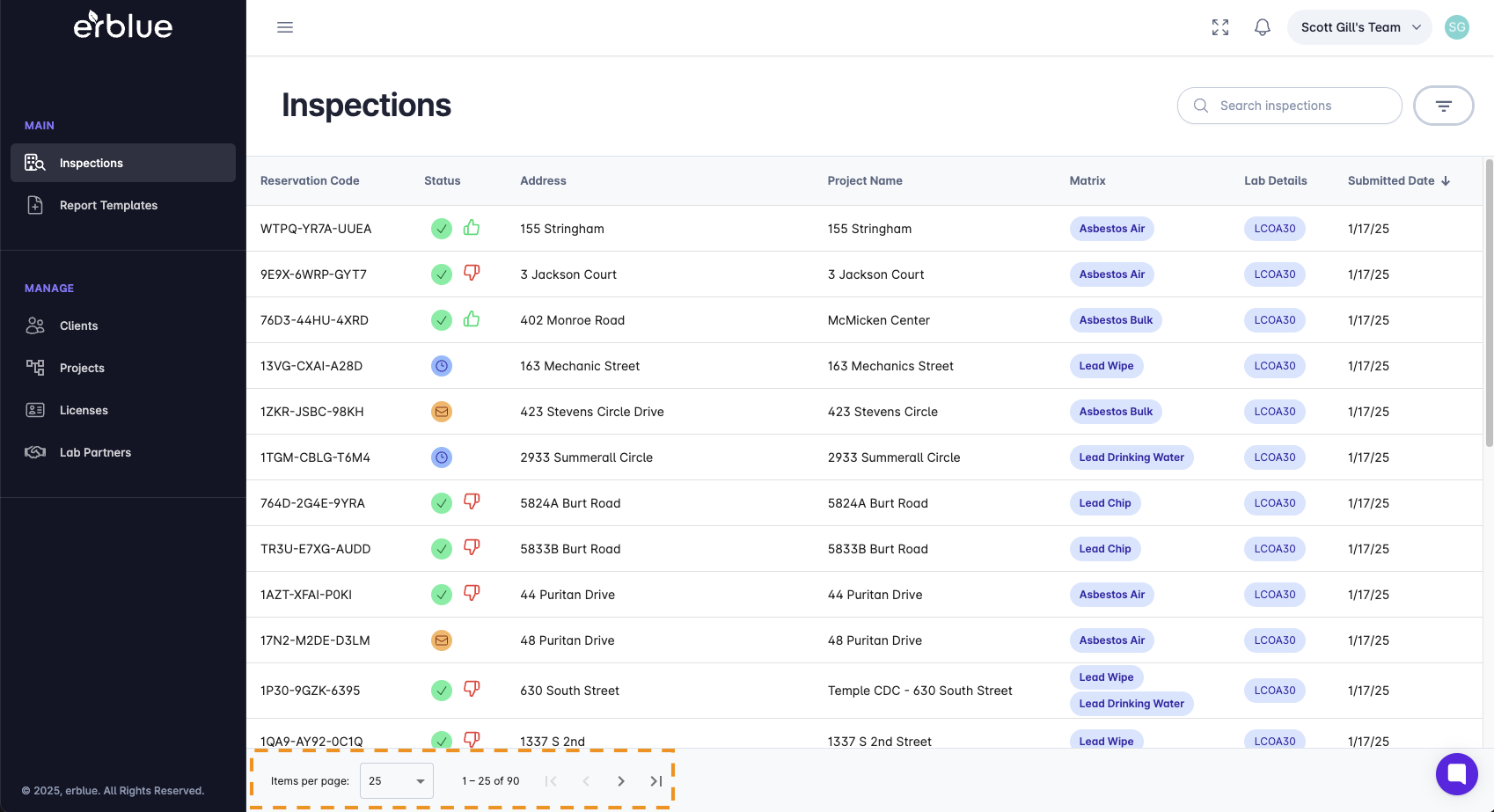This screenshot has height=812, width=1494.
Task: Click address 423 Stevens Circle Drive
Action: pyautogui.click(x=592, y=412)
